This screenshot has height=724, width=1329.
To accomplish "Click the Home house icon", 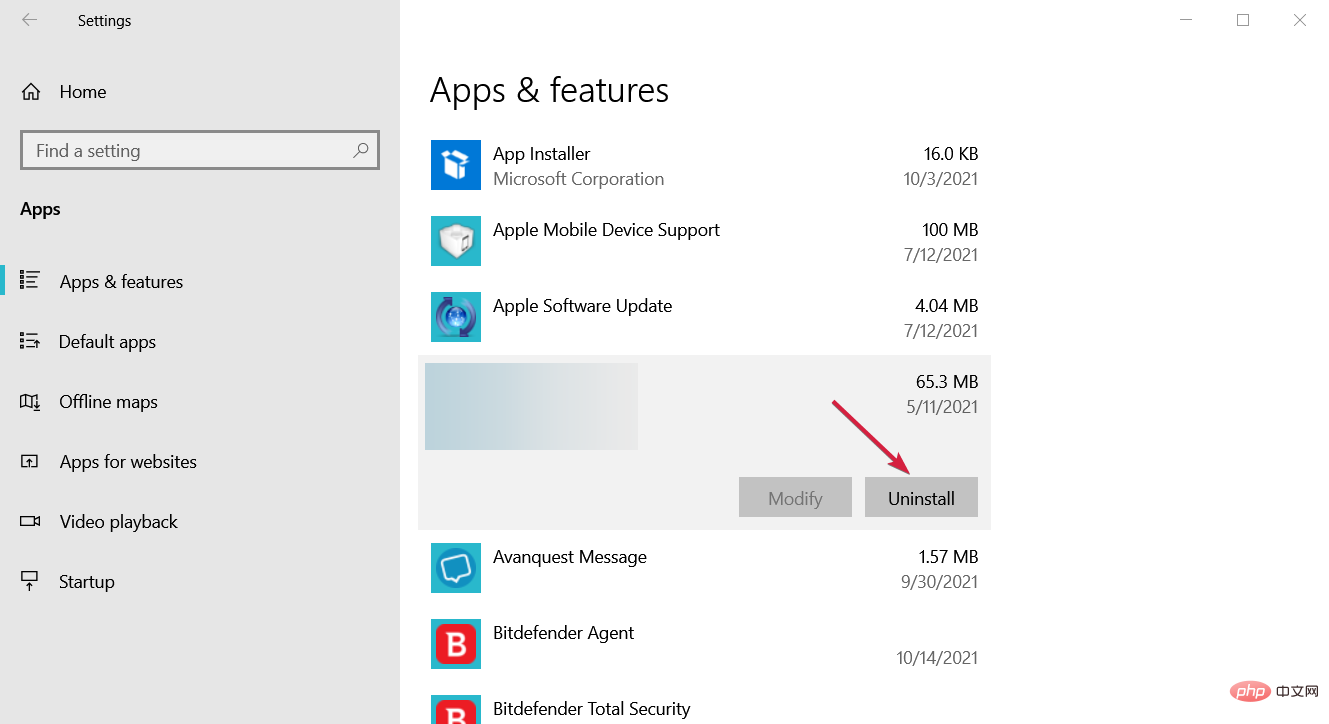I will click(31, 92).
